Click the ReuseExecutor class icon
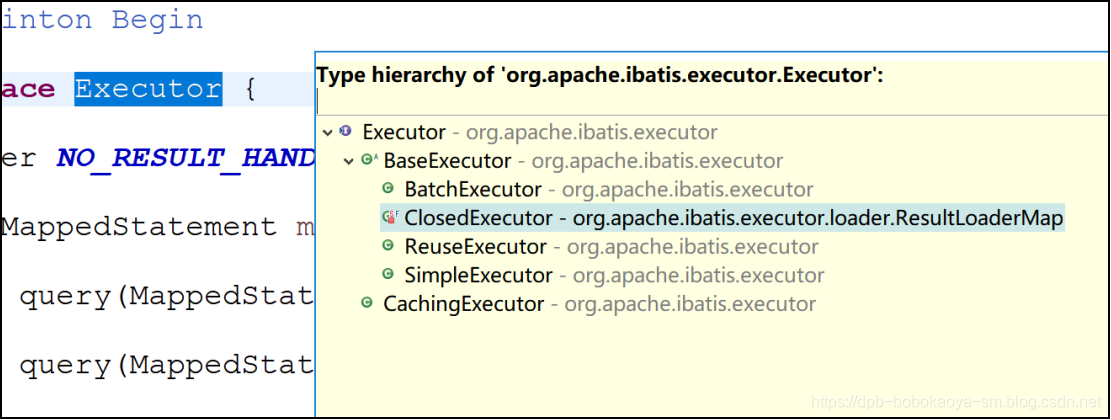Image resolution: width=1111 pixels, height=420 pixels. pos(388,246)
